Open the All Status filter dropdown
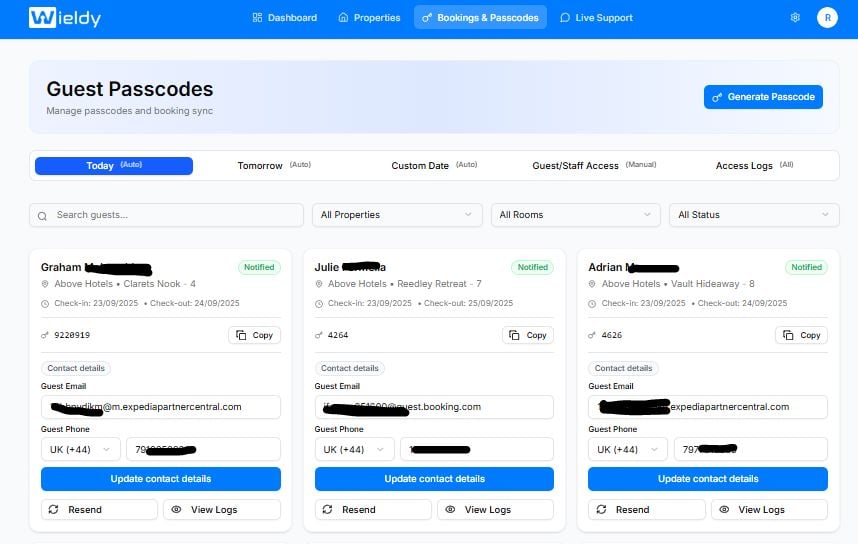The width and height of the screenshot is (858, 544). (x=754, y=215)
